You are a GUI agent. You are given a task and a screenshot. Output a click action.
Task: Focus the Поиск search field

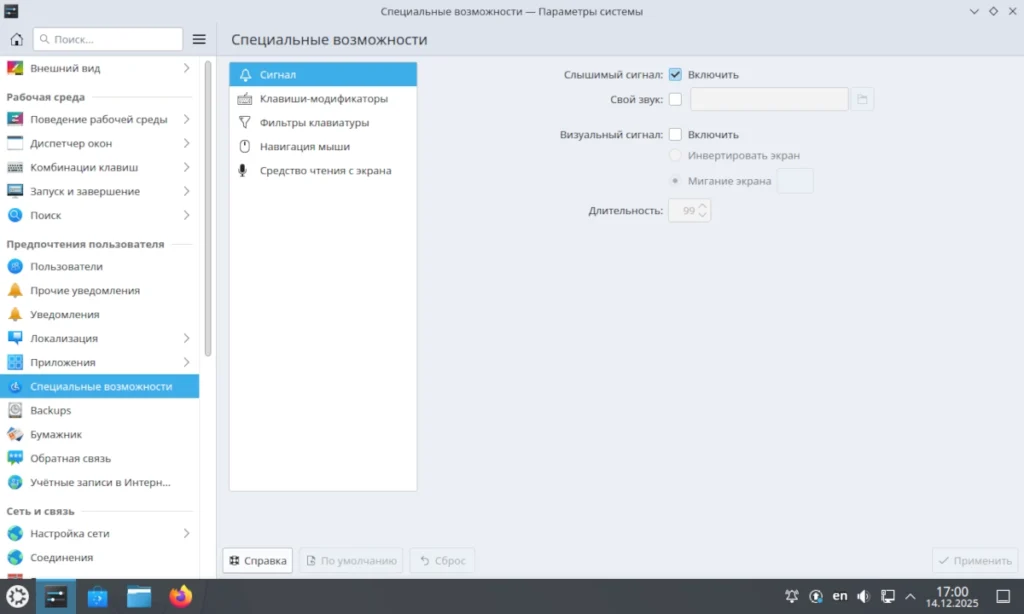tap(108, 39)
